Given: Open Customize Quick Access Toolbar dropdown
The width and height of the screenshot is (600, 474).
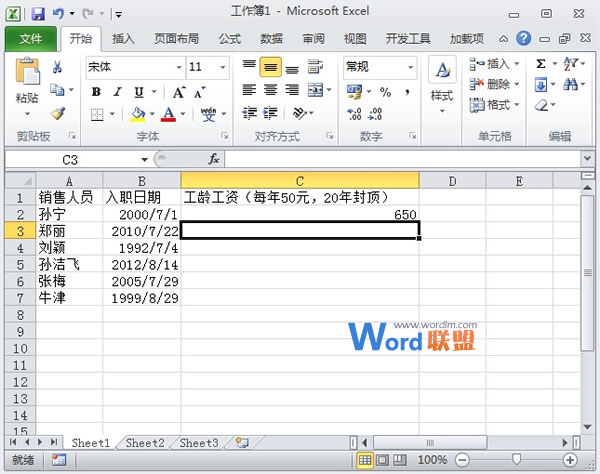Looking at the screenshot, I should tap(118, 15).
